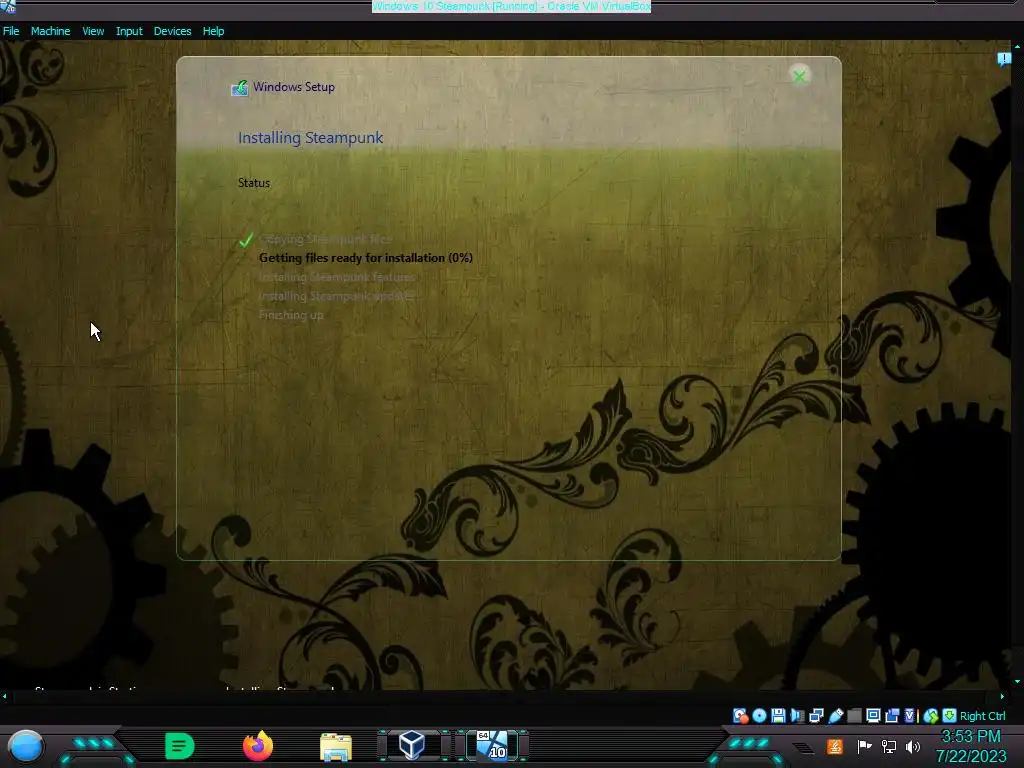
Task: Open the Devices menu
Action: click(172, 31)
